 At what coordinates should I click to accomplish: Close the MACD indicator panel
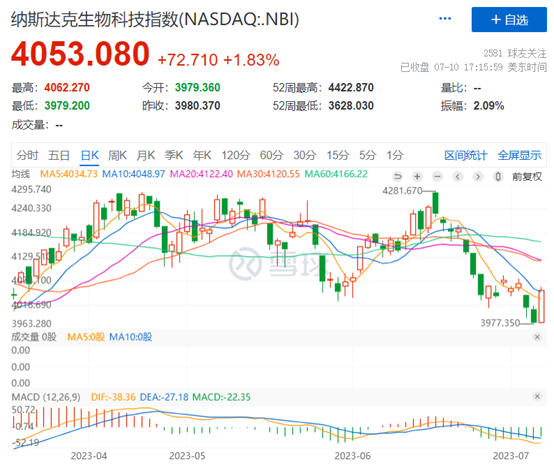537,397
